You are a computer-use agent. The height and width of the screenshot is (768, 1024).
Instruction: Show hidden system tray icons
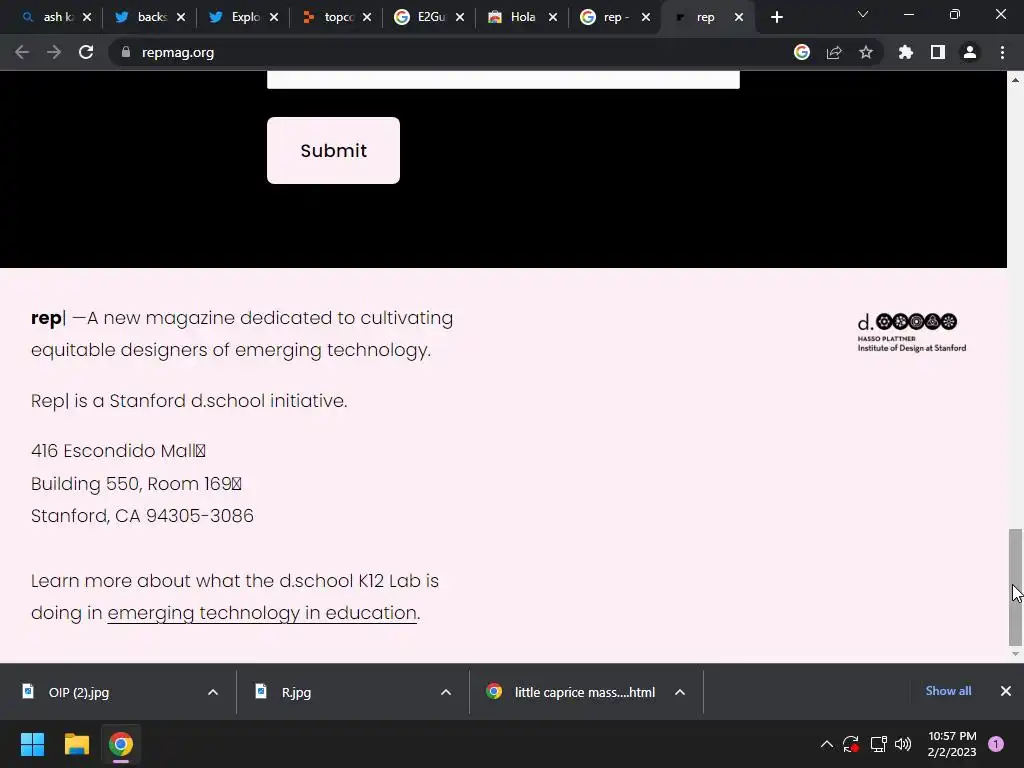point(827,744)
